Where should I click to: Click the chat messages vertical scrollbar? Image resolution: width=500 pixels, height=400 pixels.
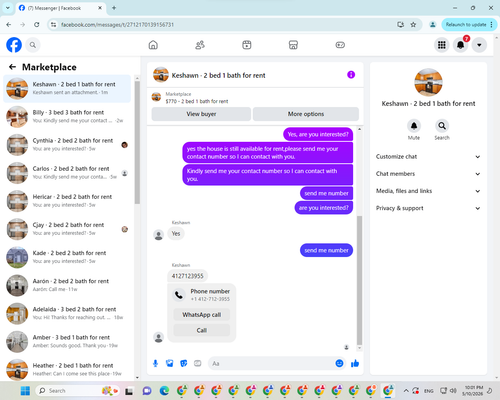359,280
